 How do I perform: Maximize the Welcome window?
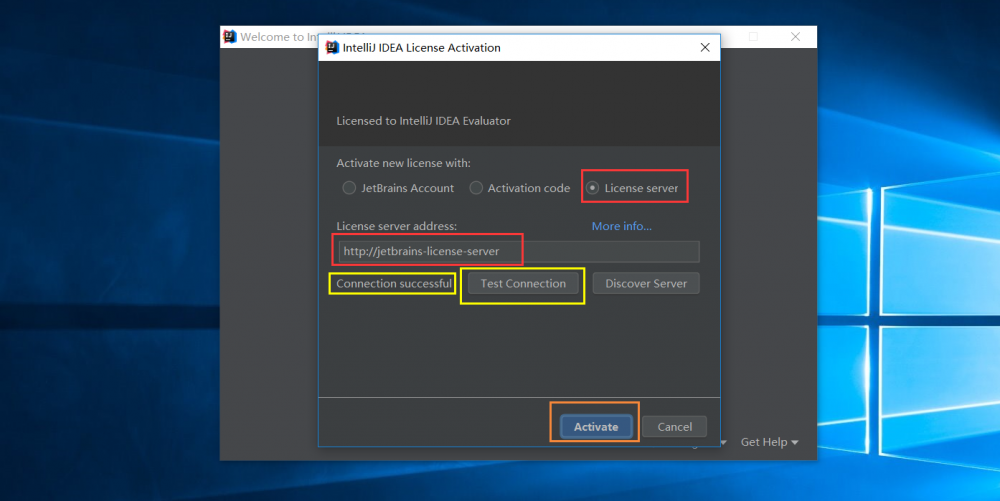click(x=753, y=37)
